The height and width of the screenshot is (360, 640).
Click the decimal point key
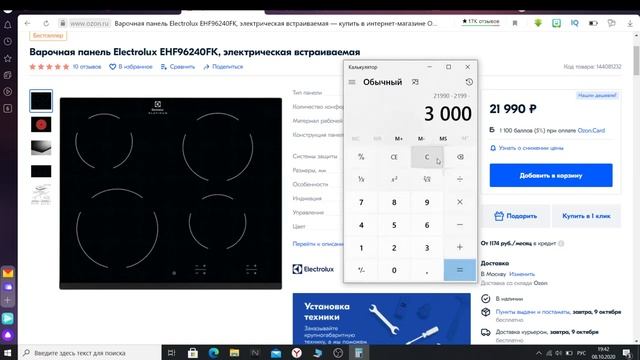(x=427, y=270)
